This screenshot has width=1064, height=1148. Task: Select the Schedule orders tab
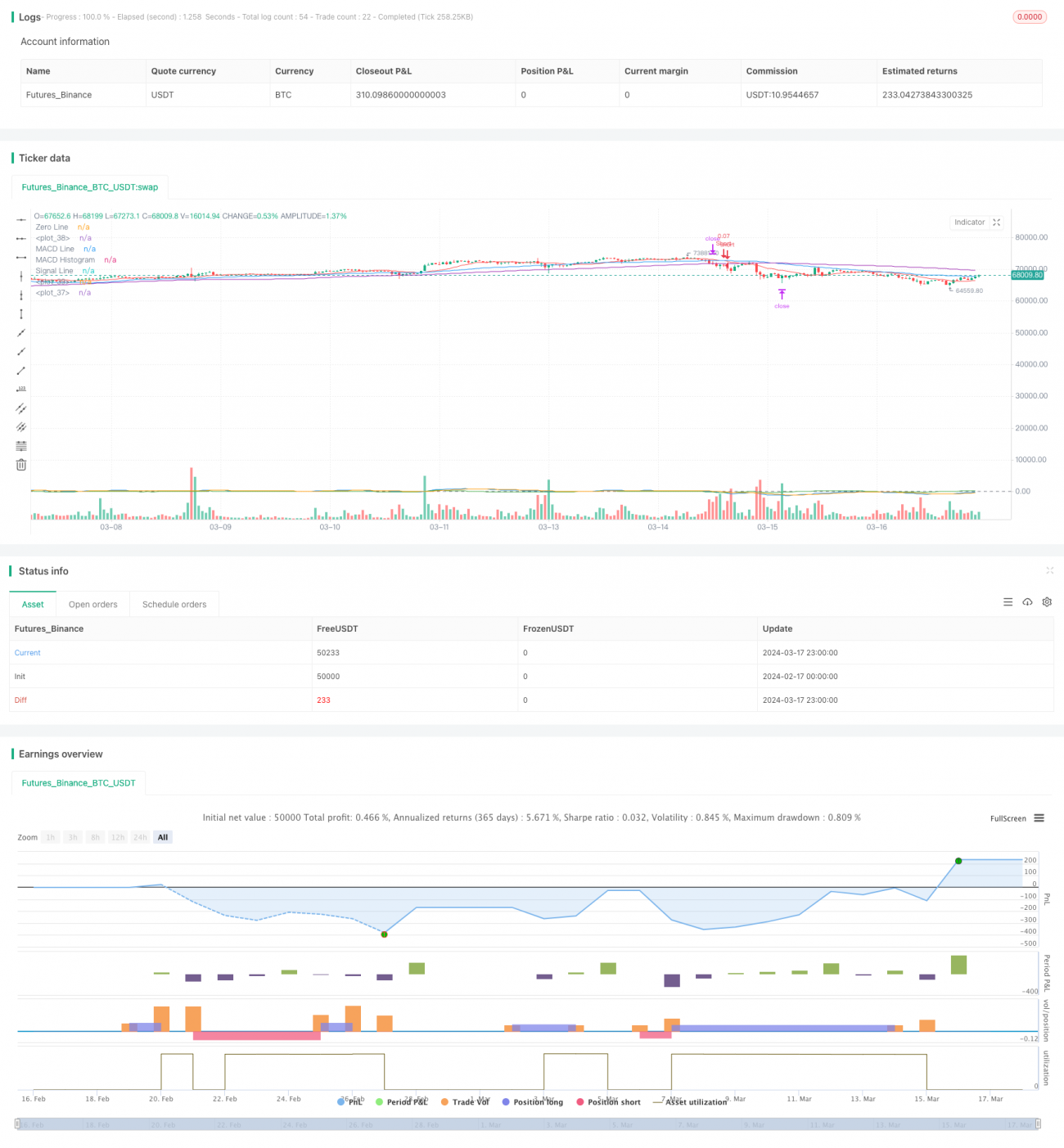174,604
